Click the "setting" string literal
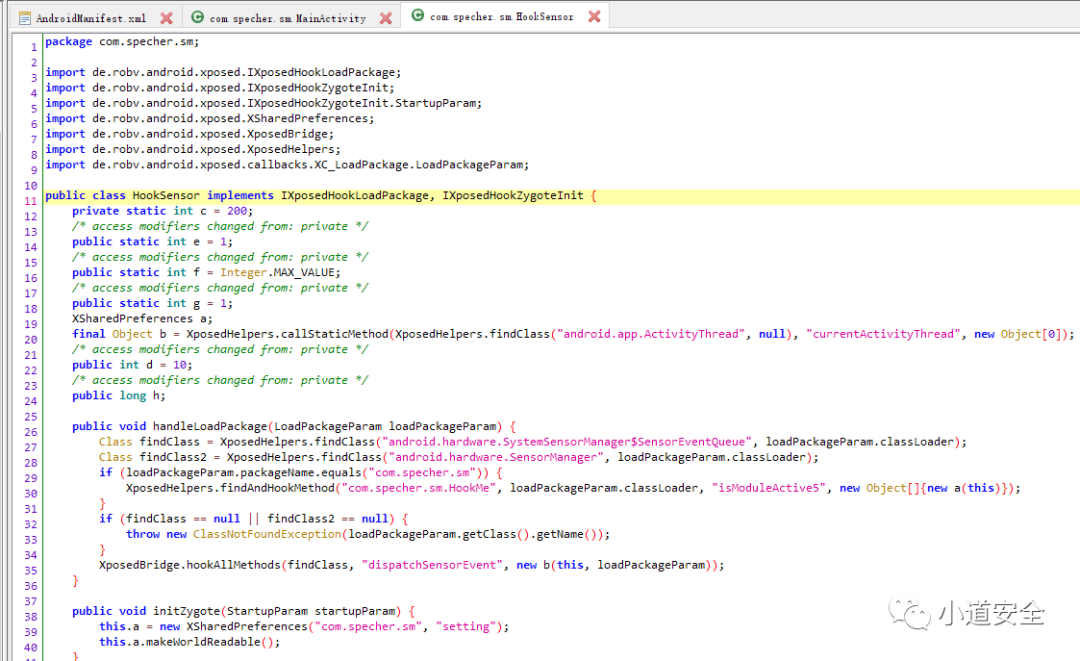Screen dimensions: 1080x661 [x=466, y=627]
